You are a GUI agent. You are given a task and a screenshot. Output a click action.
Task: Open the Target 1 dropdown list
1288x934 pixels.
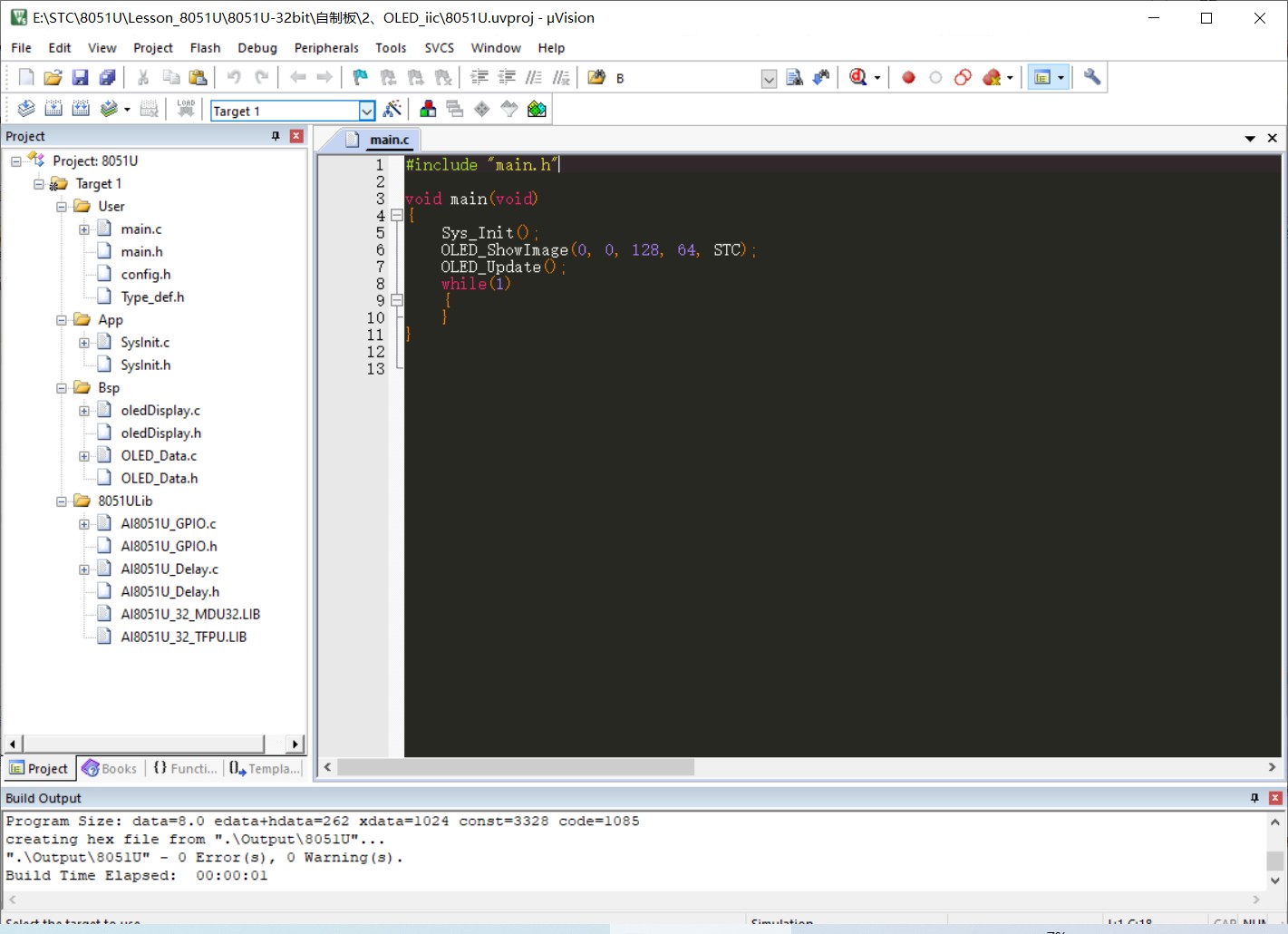pos(366,111)
